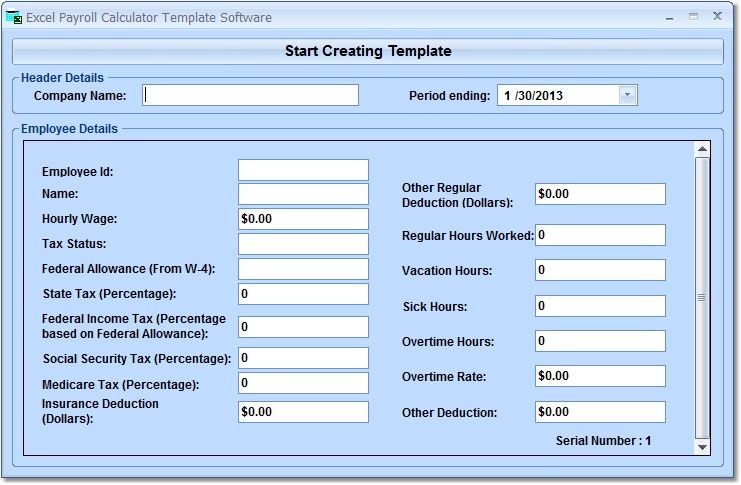Click the 'Overtime Rate:' label
The height and width of the screenshot is (485, 741).
pyautogui.click(x=444, y=377)
